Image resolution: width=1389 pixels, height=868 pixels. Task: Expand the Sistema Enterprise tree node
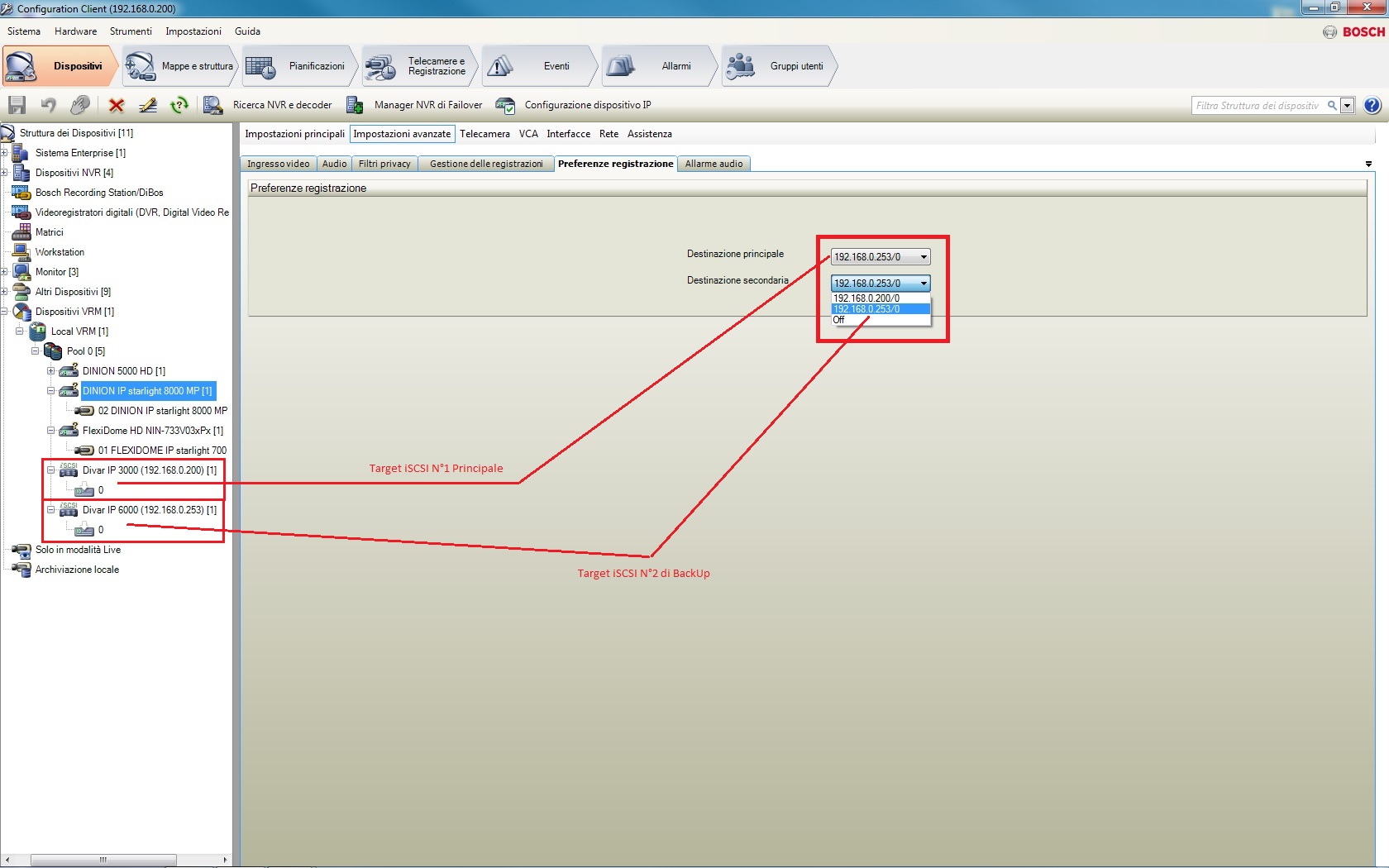(x=4, y=153)
